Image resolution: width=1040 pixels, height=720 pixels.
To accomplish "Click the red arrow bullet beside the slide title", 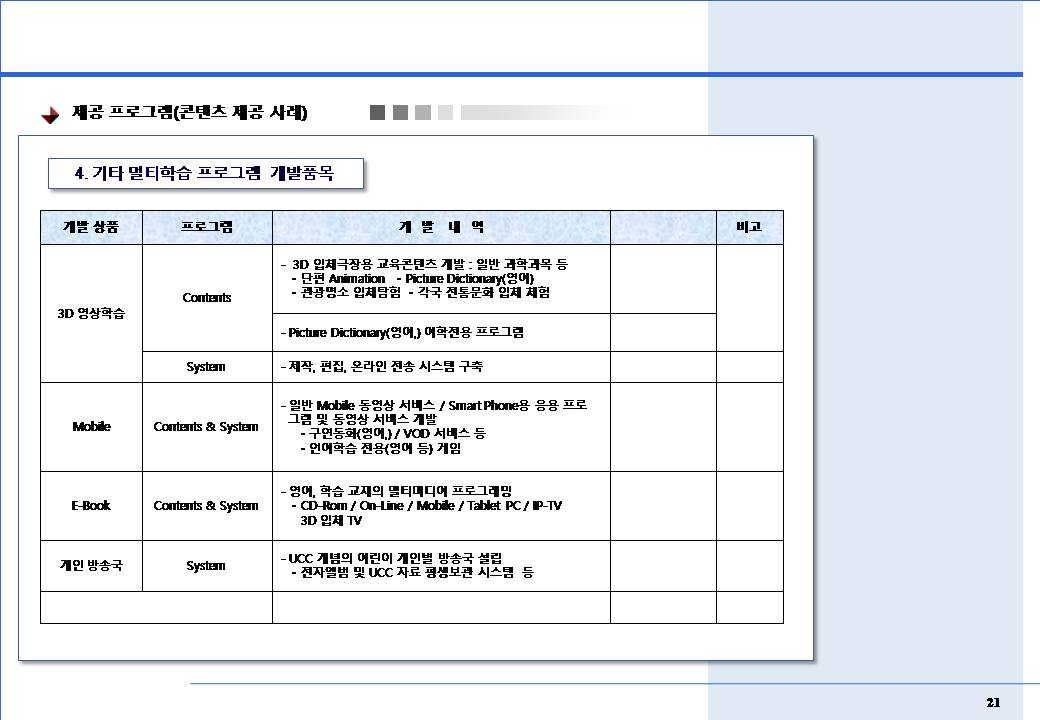I will (50, 115).
